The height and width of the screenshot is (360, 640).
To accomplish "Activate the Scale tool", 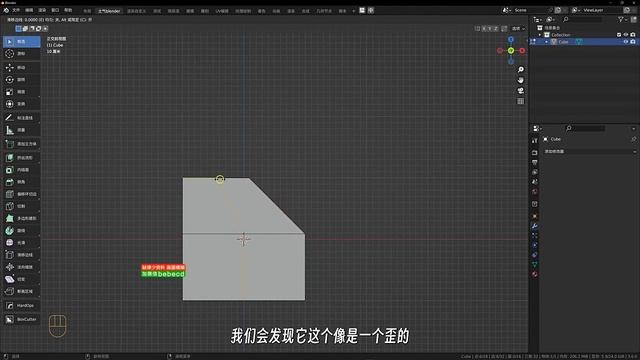I will point(22,92).
